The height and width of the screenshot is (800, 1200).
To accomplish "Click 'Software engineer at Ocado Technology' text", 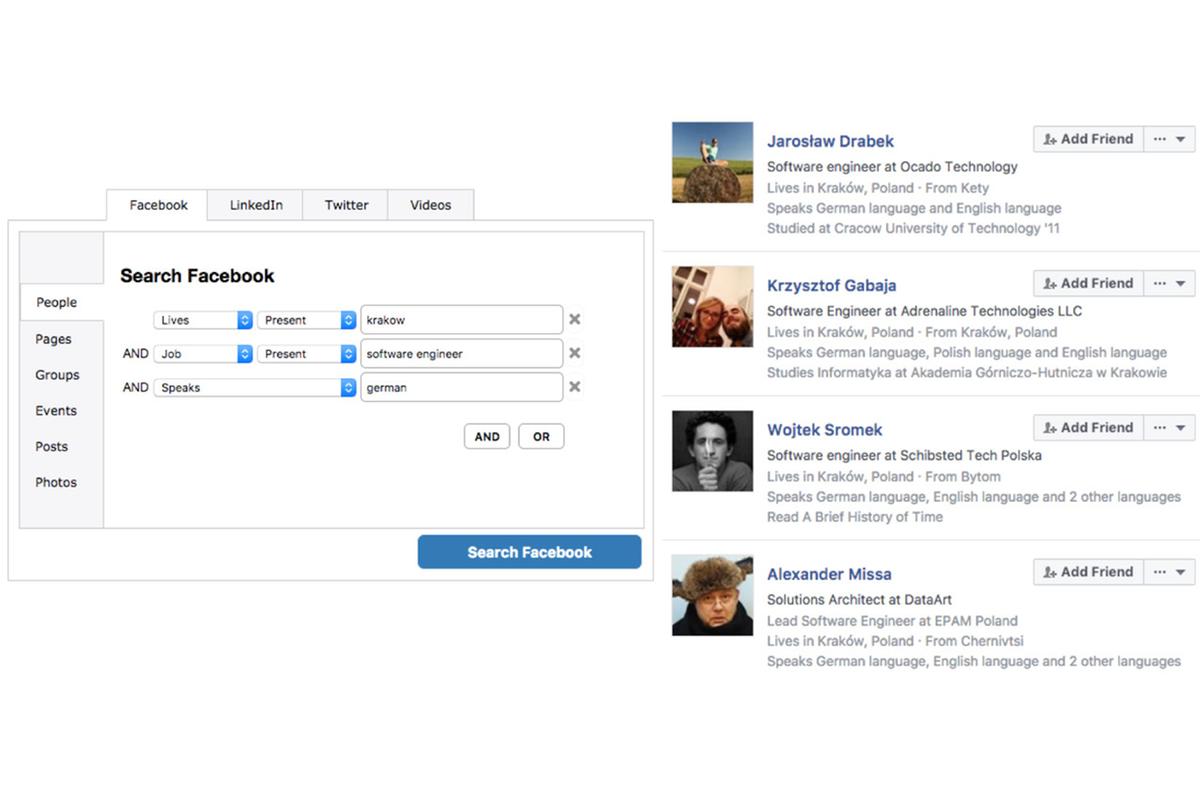I will pos(892,167).
